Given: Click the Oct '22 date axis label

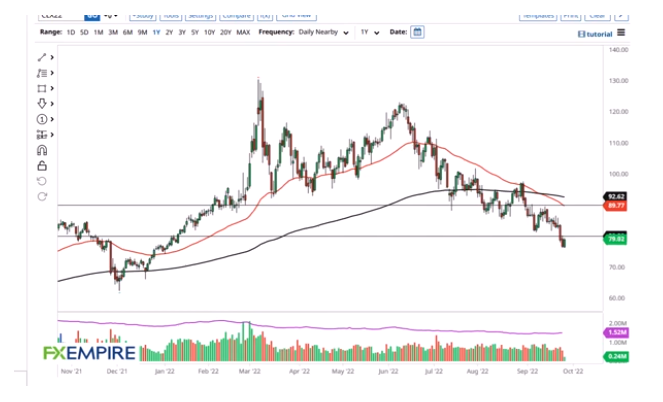Looking at the screenshot, I should click(x=573, y=372).
